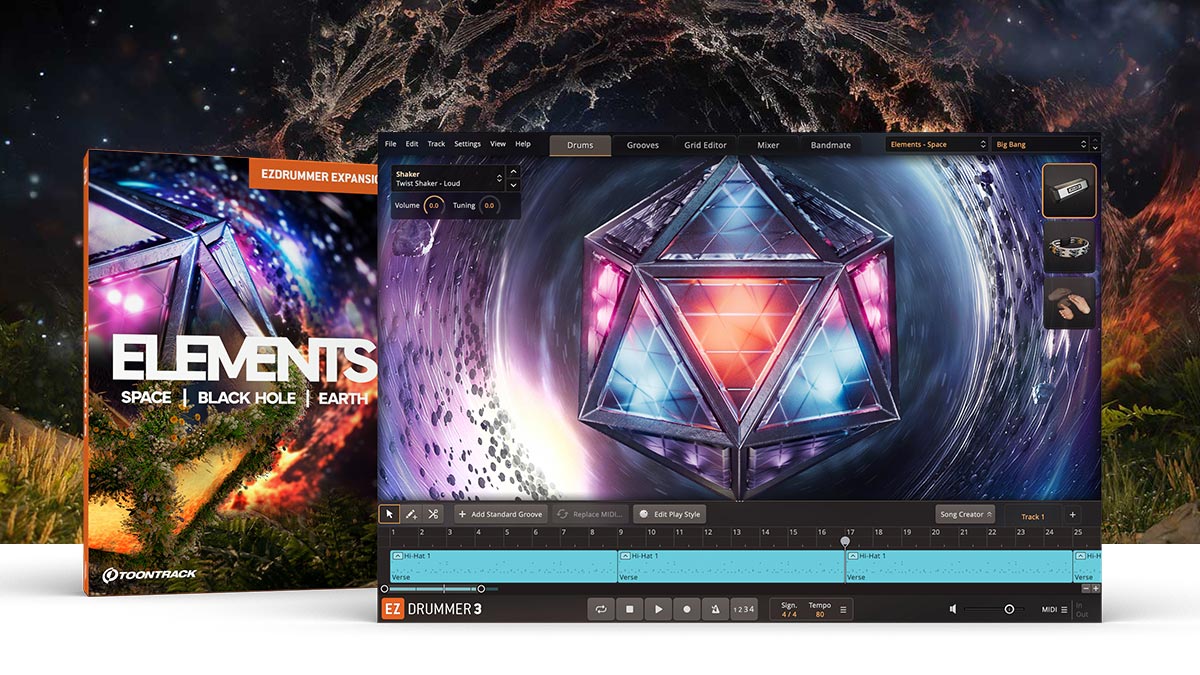
Task: Open the Sign/Tempo hamburger menu
Action: coord(843,609)
